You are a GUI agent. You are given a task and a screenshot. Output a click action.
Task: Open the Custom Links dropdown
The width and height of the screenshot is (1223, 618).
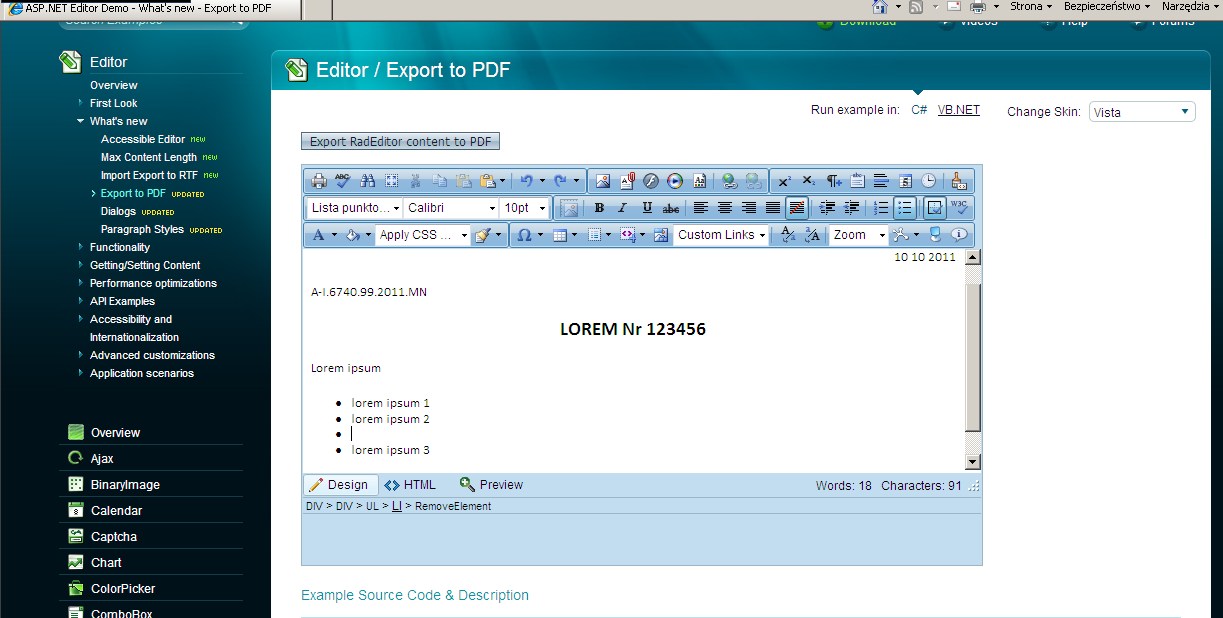click(722, 235)
